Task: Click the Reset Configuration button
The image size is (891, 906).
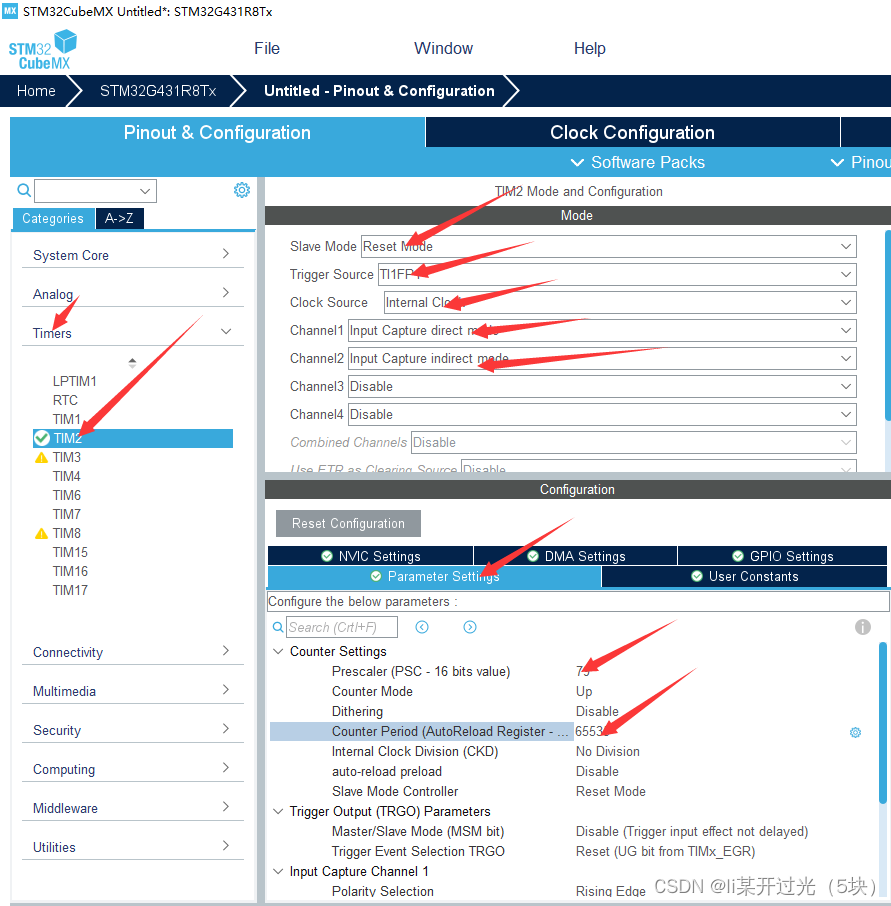Action: 348,523
